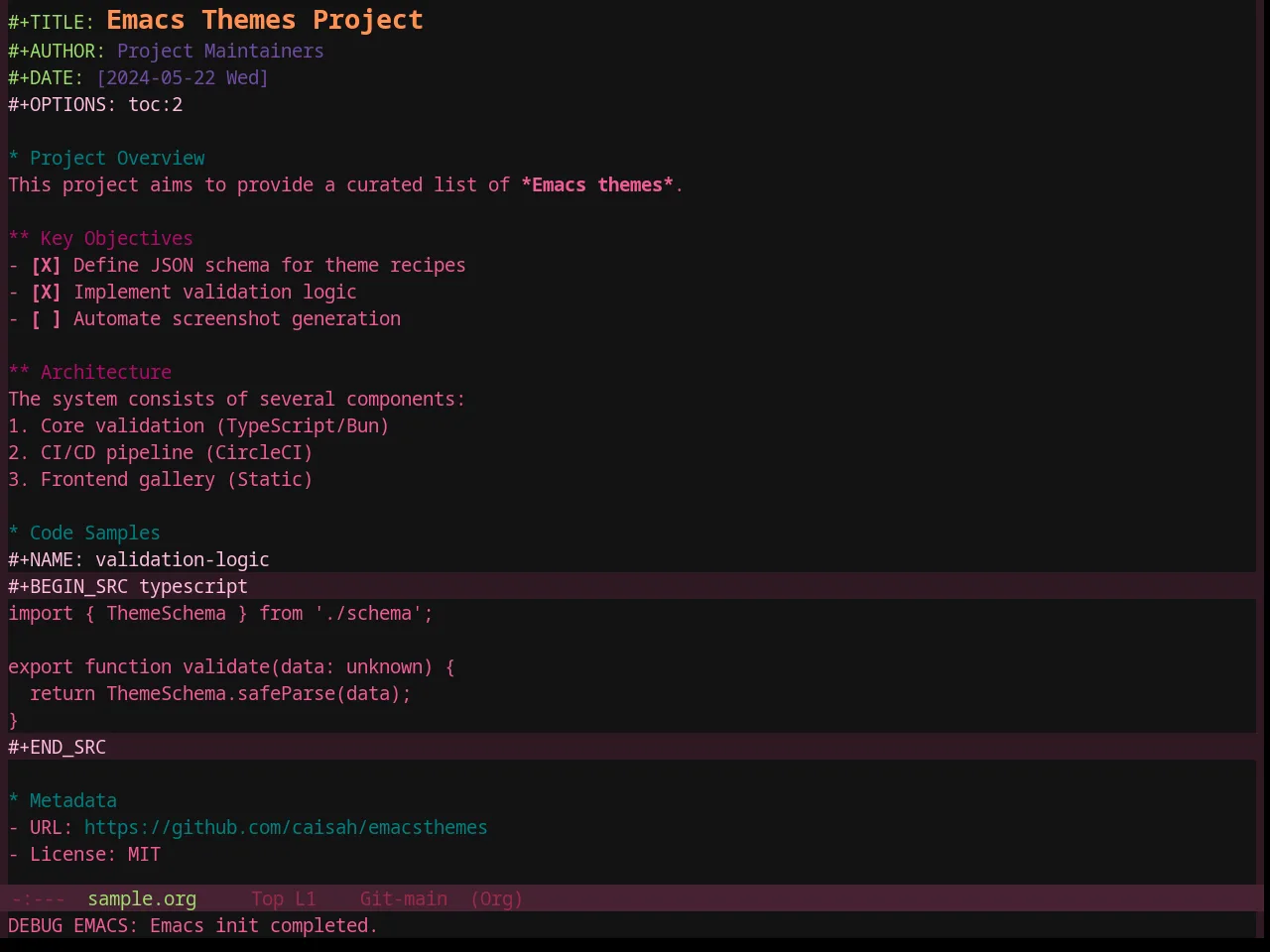
Task: Click the '-:---' buffer status indicator
Action: coord(38,899)
